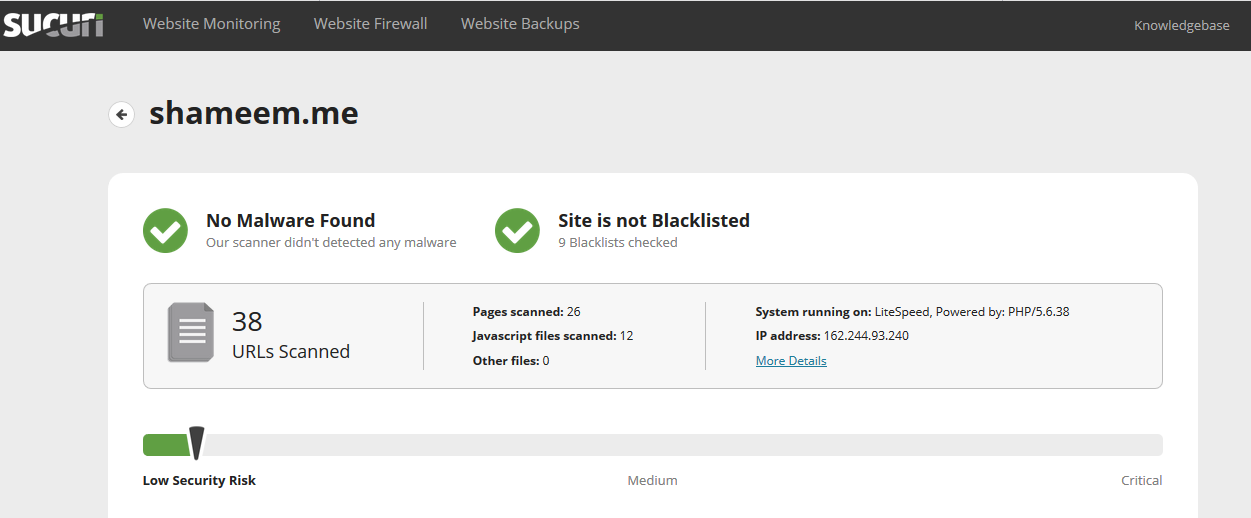Click the shameem.me site heading
The image size is (1251, 518).
pyautogui.click(x=254, y=114)
